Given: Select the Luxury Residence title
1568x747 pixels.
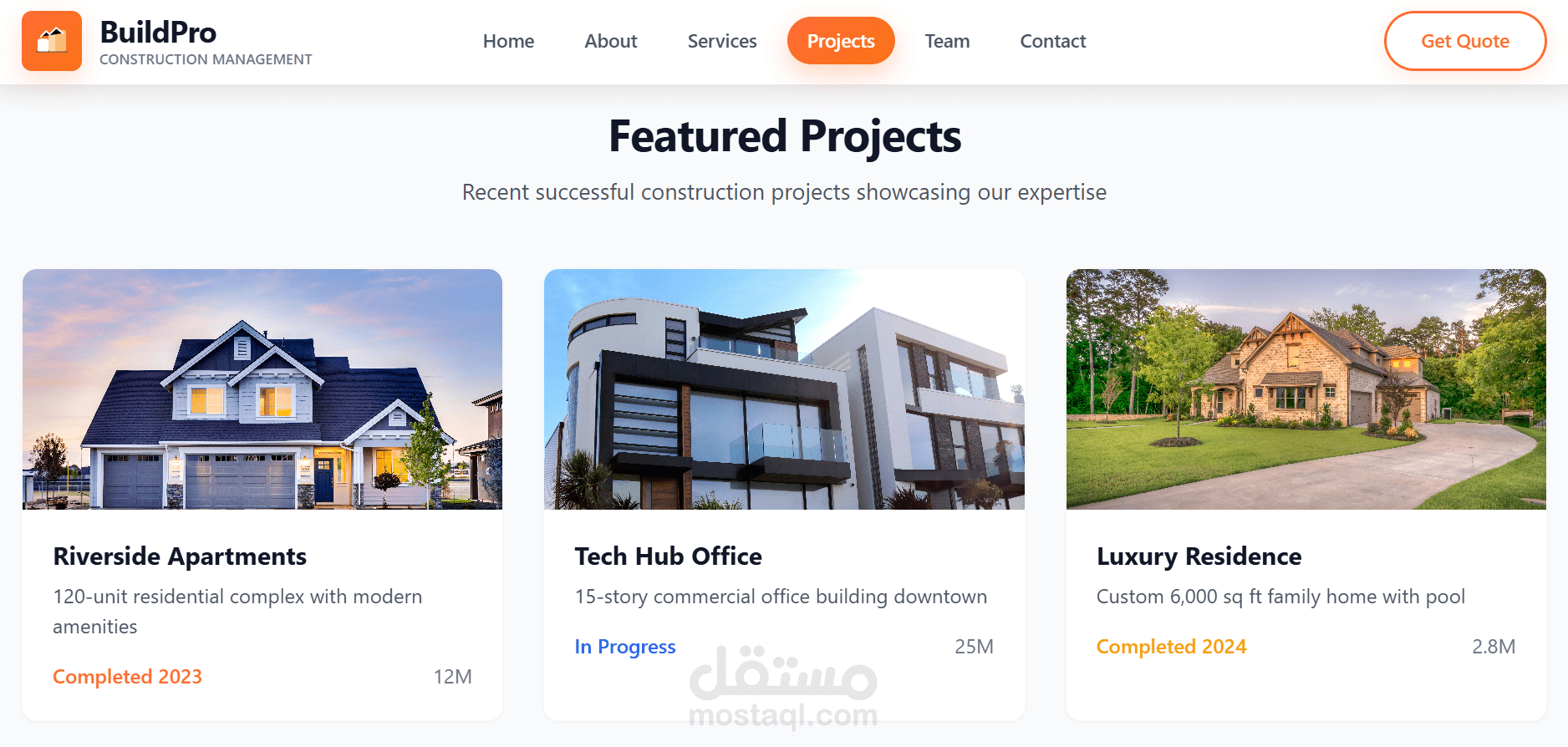Looking at the screenshot, I should coord(1199,556).
